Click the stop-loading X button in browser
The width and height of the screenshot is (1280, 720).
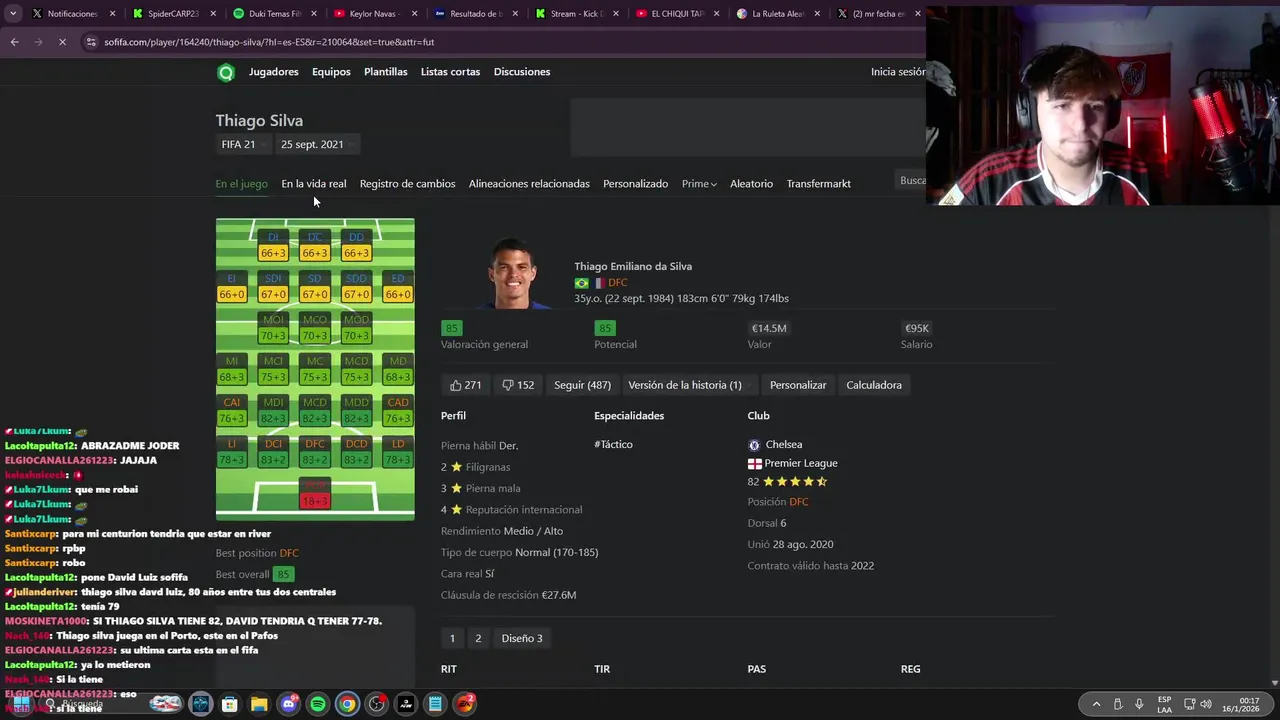61,42
